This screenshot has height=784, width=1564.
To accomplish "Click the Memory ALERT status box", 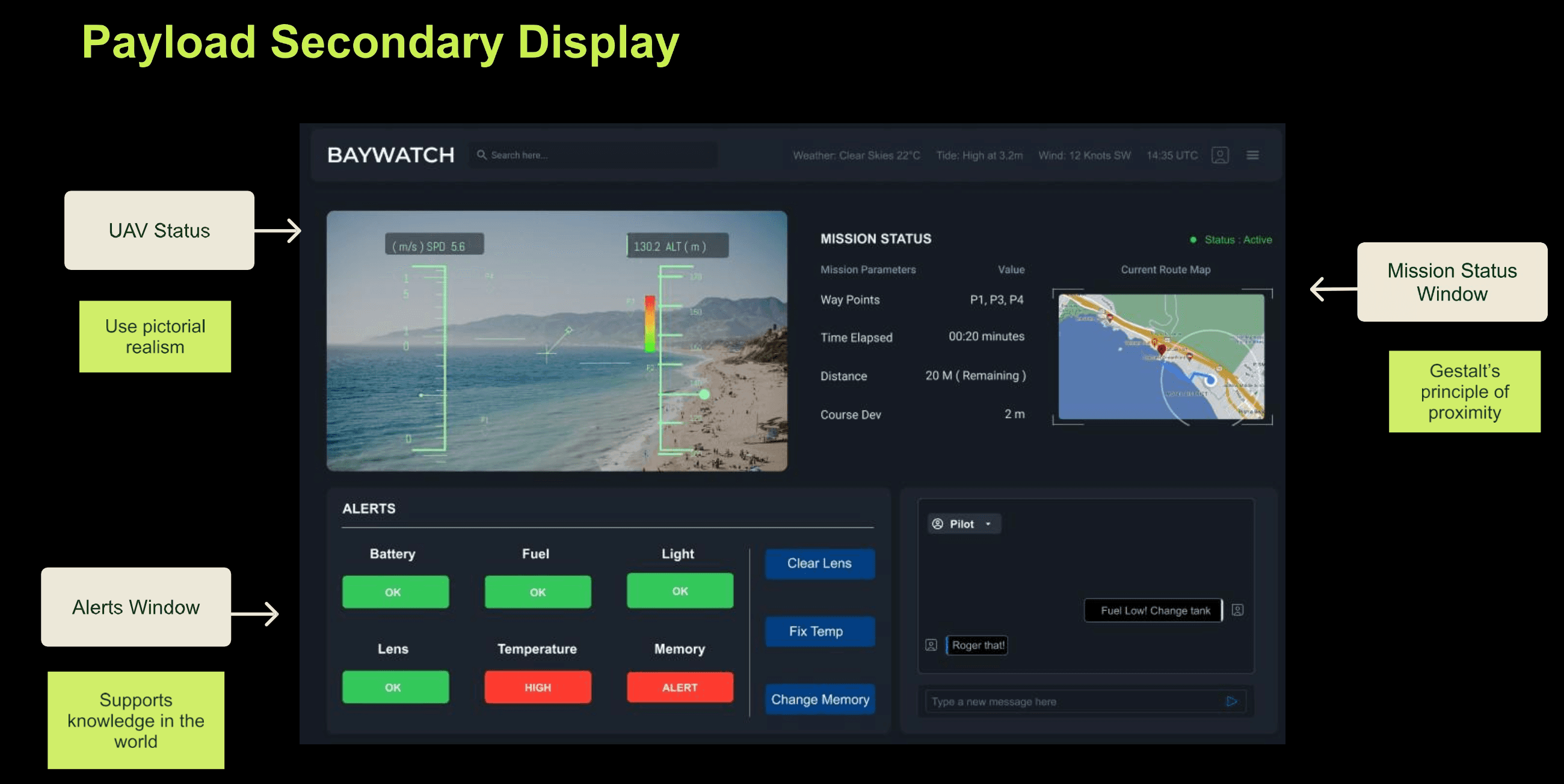I will tap(679, 687).
